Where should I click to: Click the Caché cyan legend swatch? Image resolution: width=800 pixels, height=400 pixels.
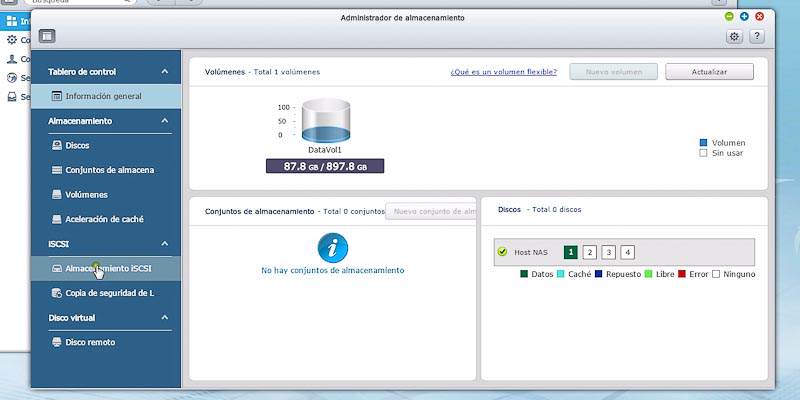pos(561,274)
